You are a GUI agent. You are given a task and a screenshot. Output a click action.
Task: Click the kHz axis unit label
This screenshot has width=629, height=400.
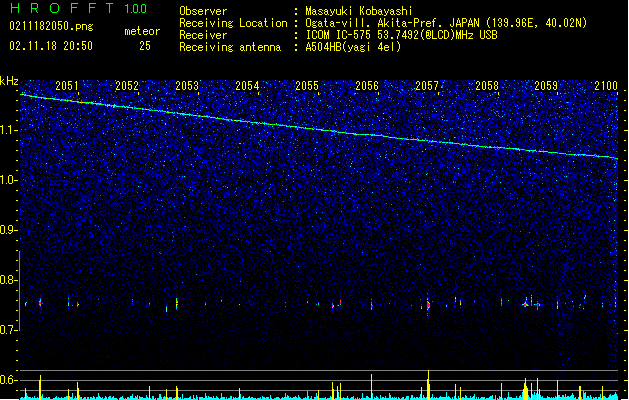point(9,81)
